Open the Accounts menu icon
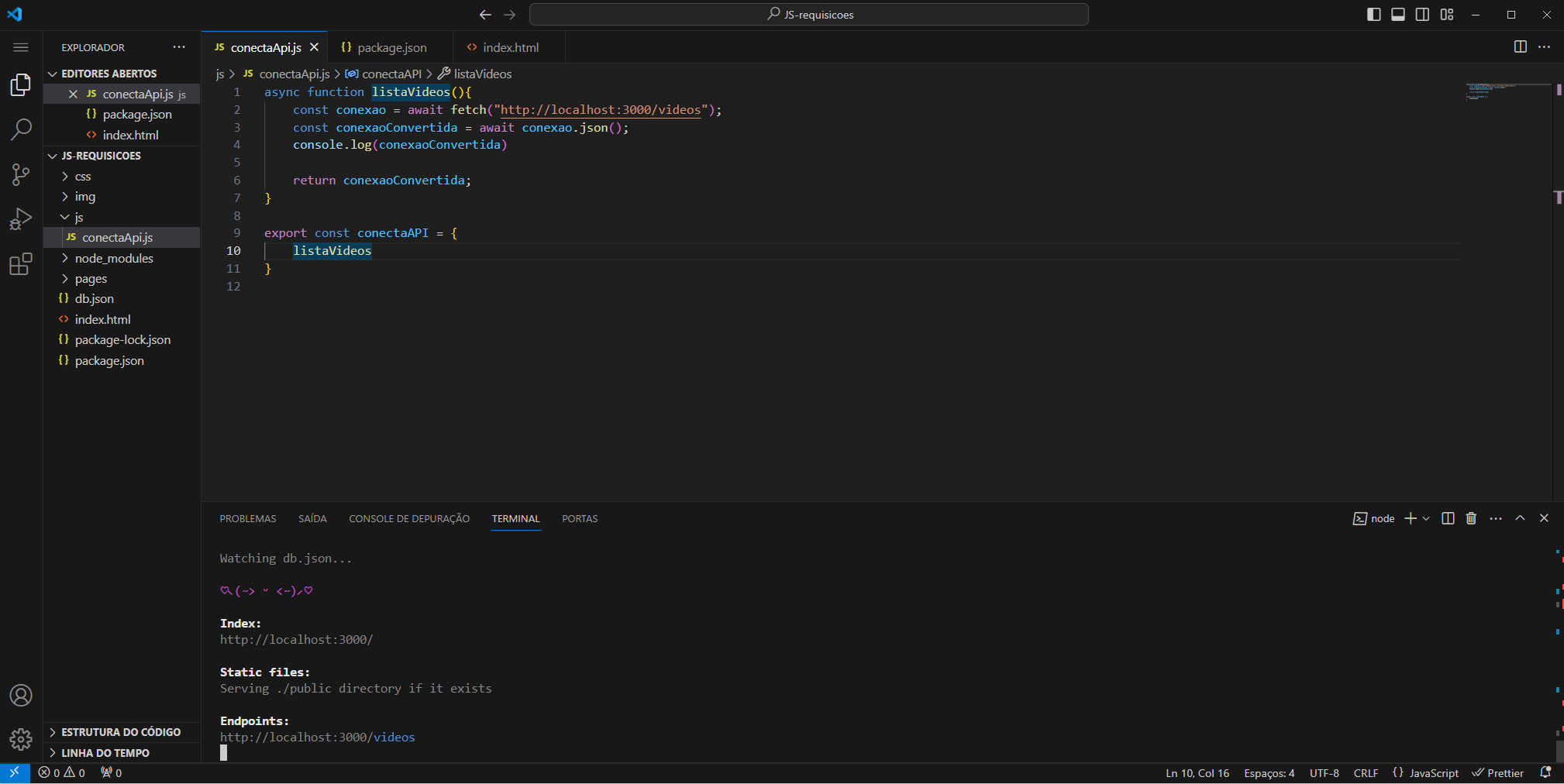The width and height of the screenshot is (1564, 784). [21, 696]
